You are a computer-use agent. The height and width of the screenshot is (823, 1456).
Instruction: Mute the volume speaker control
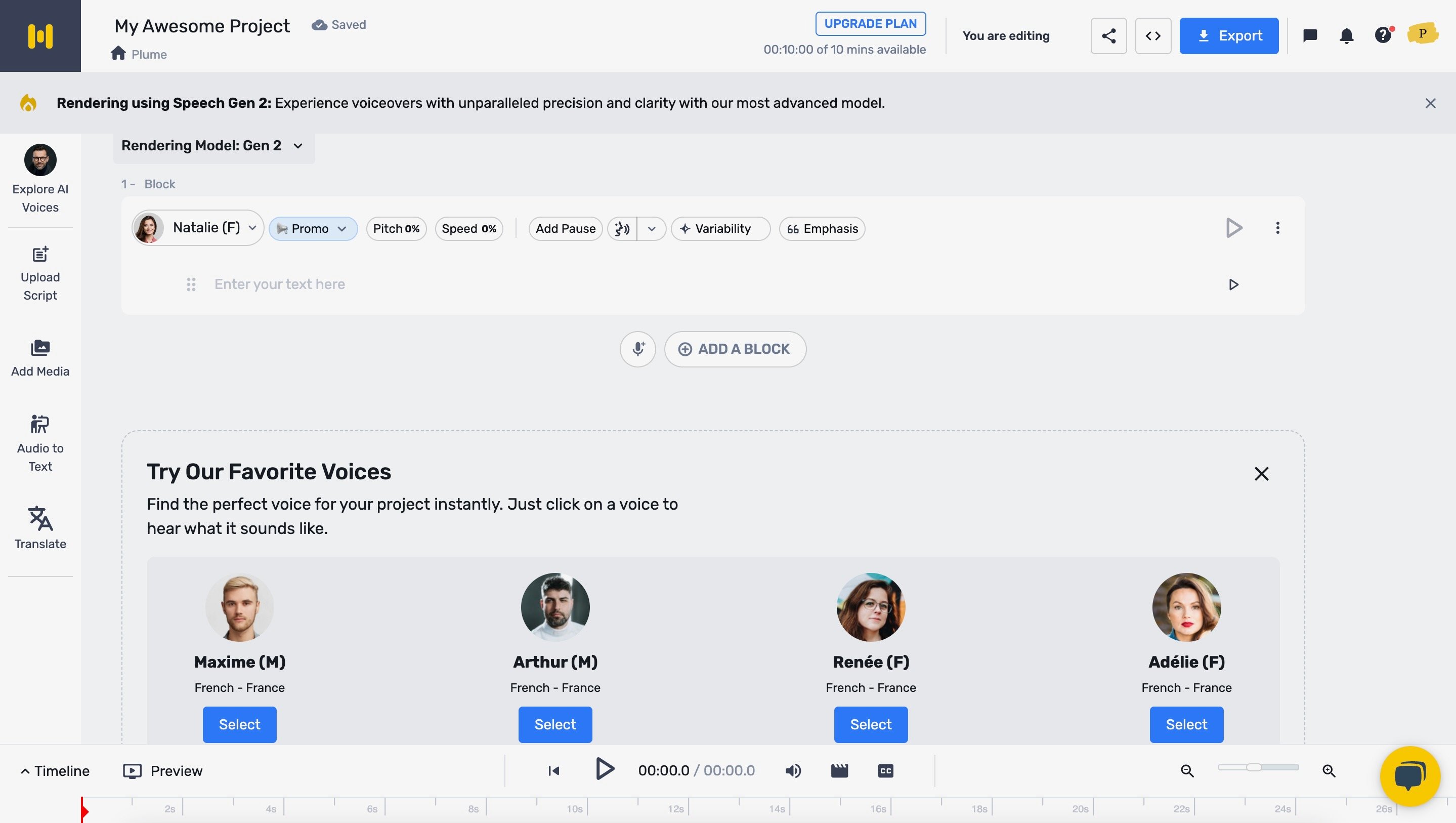pos(793,770)
